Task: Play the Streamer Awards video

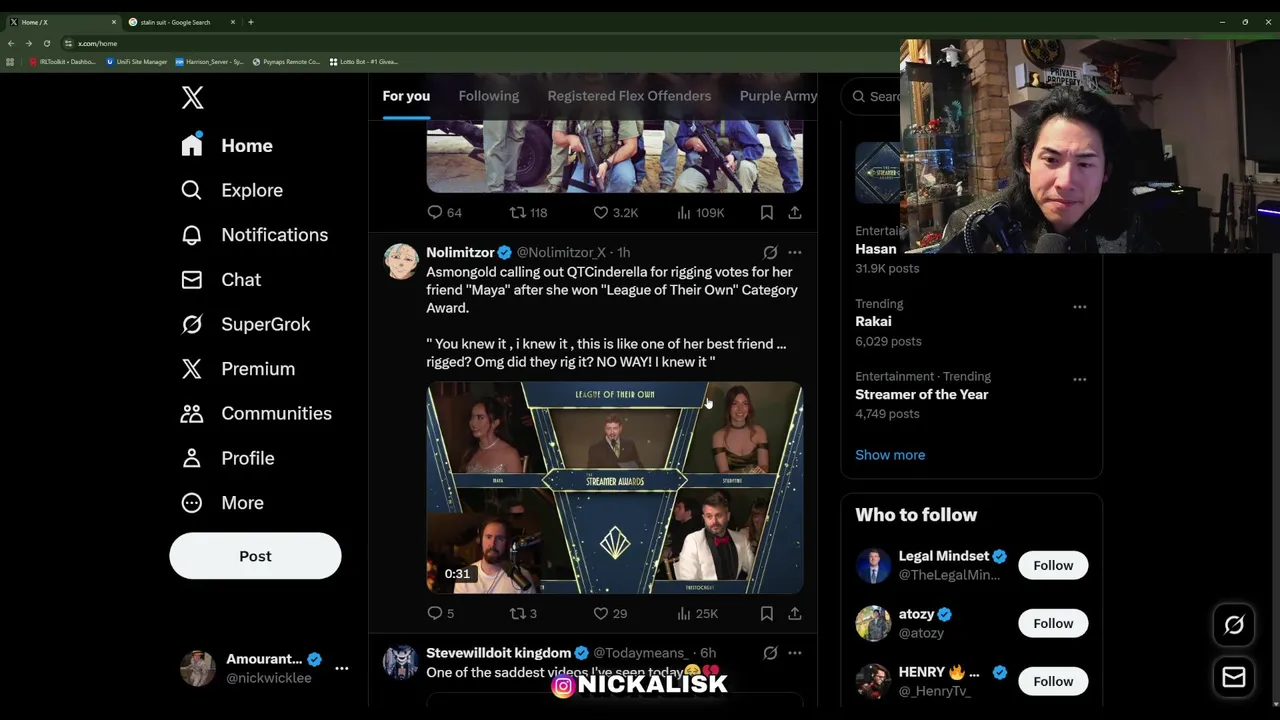Action: [614, 488]
